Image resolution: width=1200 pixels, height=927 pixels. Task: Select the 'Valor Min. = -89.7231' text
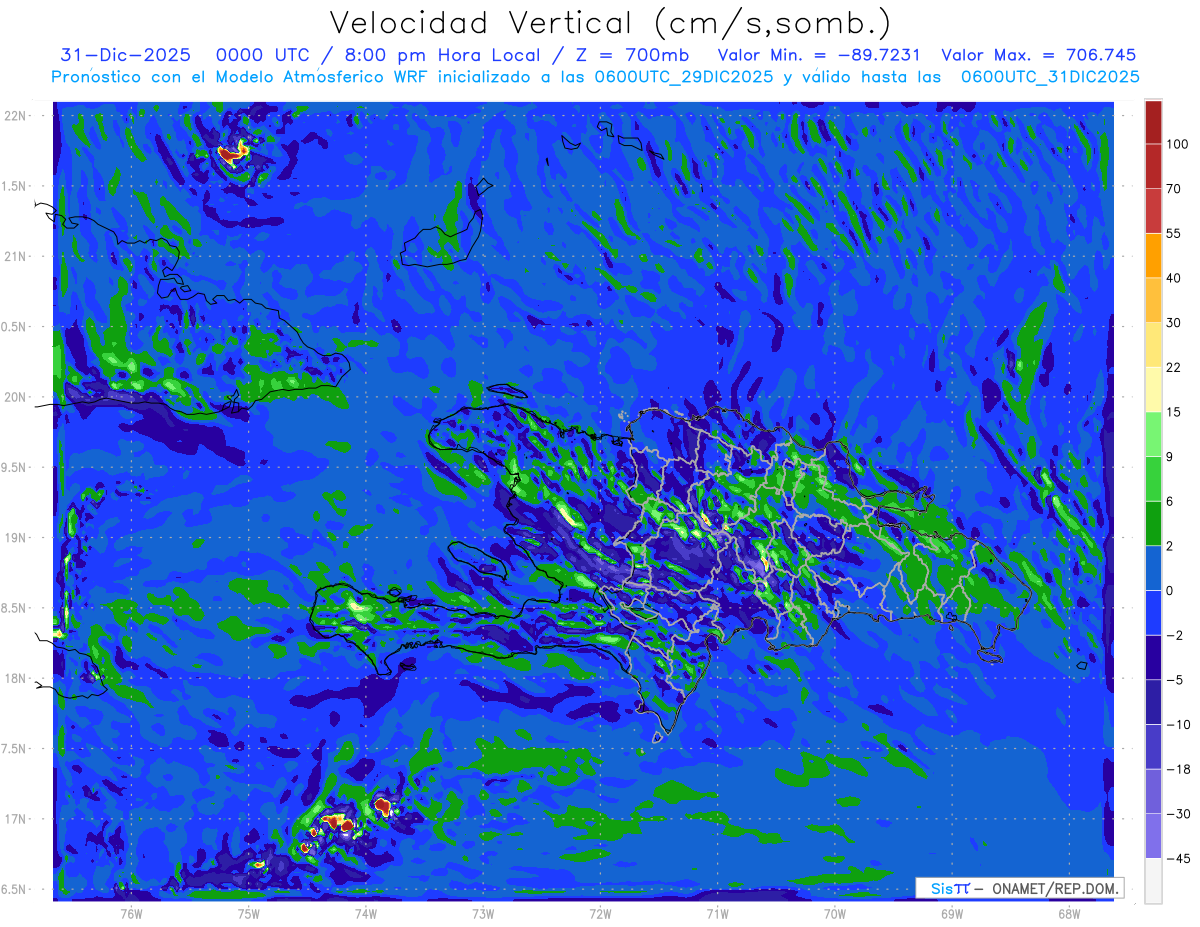tap(819, 55)
